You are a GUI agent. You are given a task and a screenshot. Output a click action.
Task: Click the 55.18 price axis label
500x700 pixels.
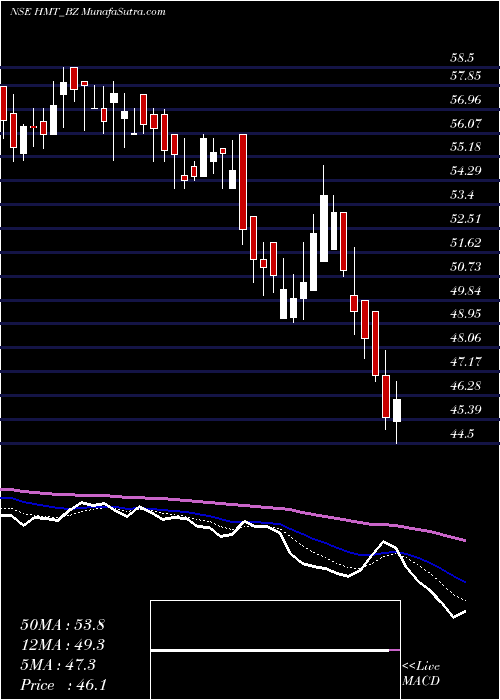point(465,147)
